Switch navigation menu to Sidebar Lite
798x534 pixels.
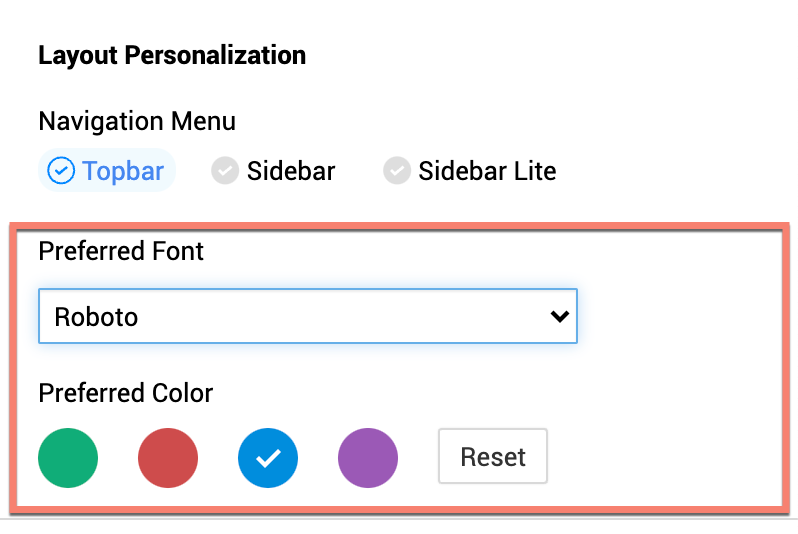(486, 171)
